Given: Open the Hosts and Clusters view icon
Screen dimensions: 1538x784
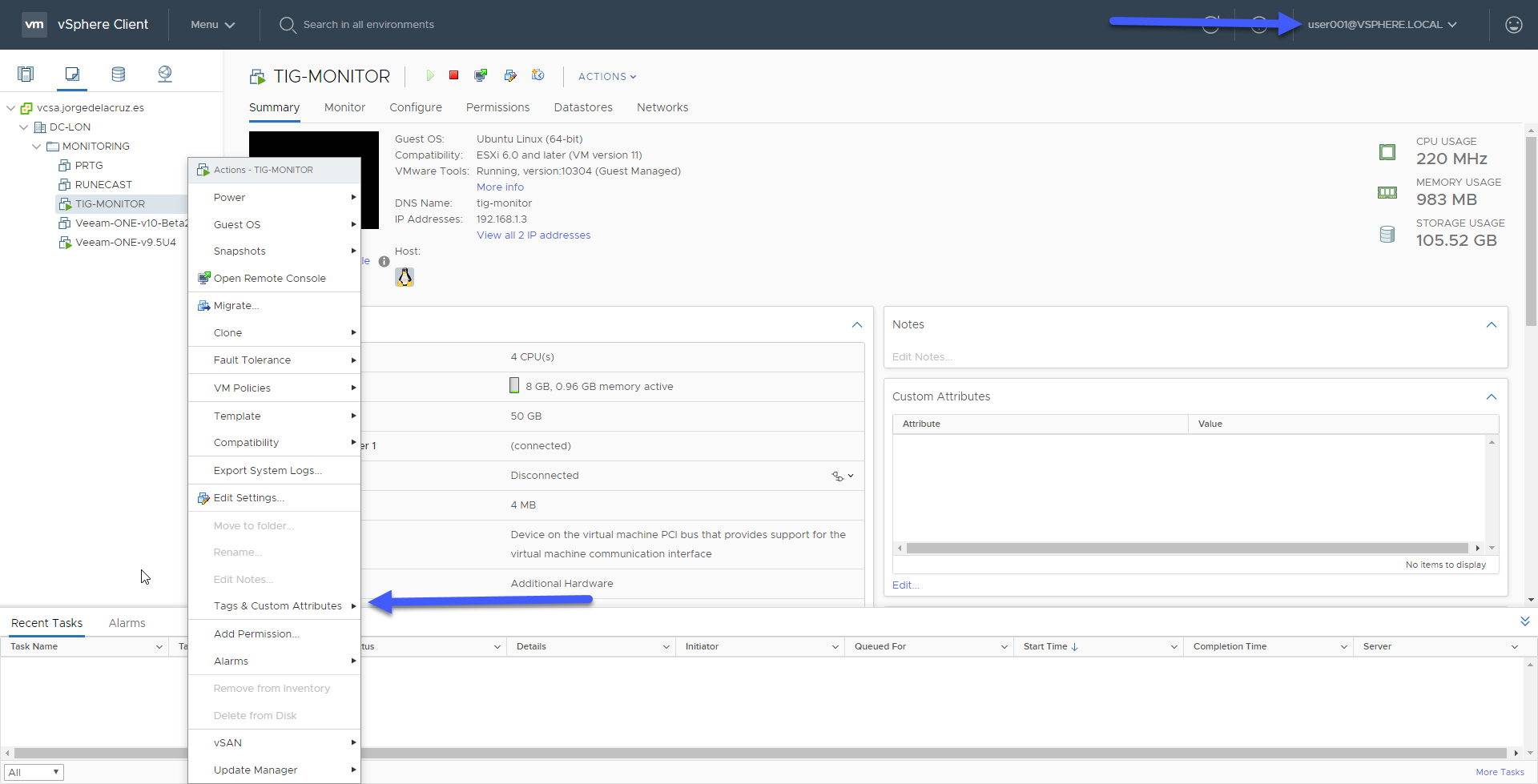Looking at the screenshot, I should 26,74.
